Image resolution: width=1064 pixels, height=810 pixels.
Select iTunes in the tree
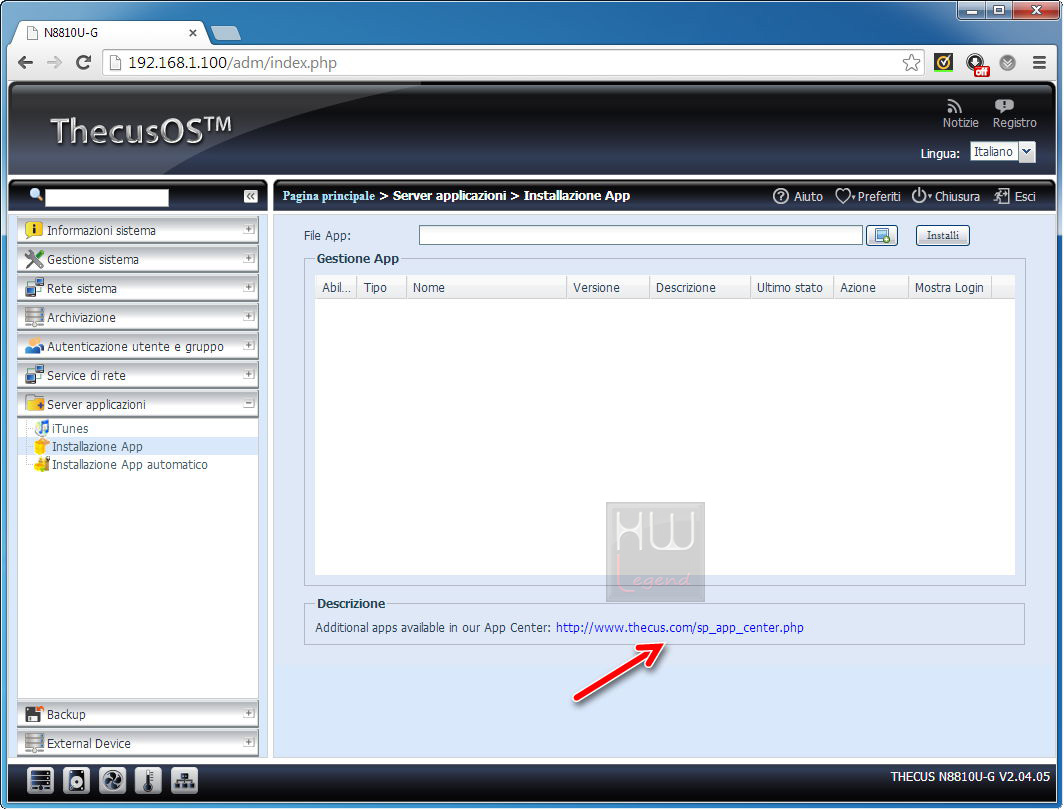click(x=69, y=429)
